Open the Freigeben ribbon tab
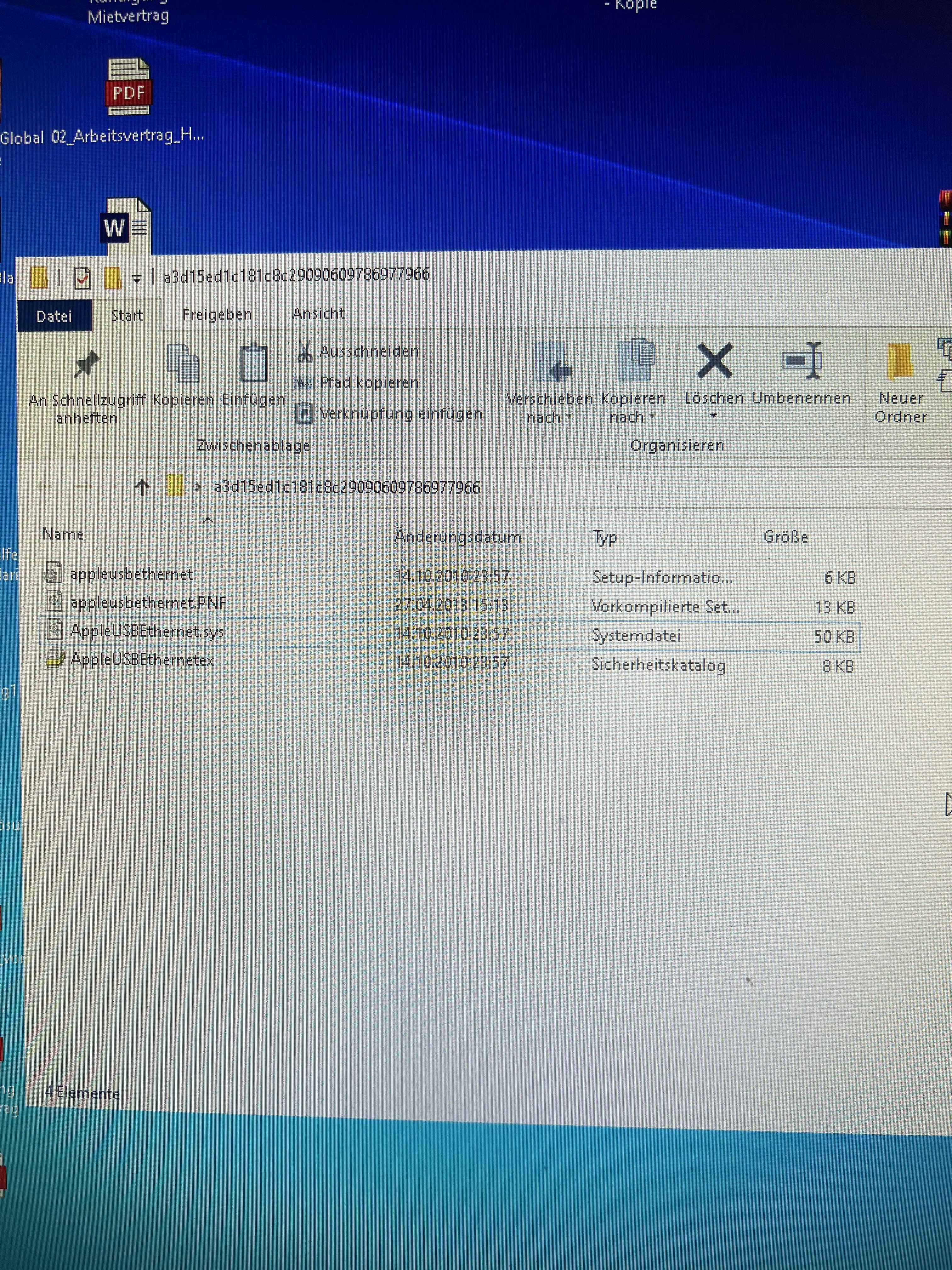 217,315
